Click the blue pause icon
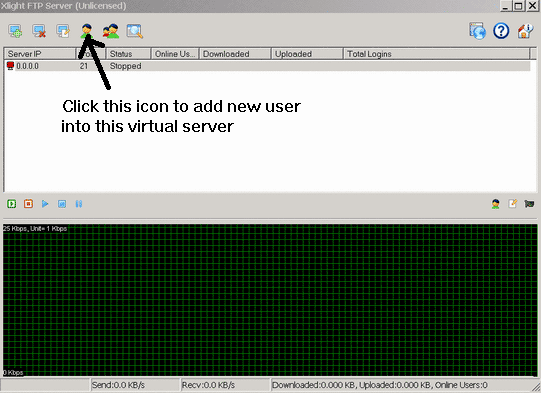 click(79, 204)
